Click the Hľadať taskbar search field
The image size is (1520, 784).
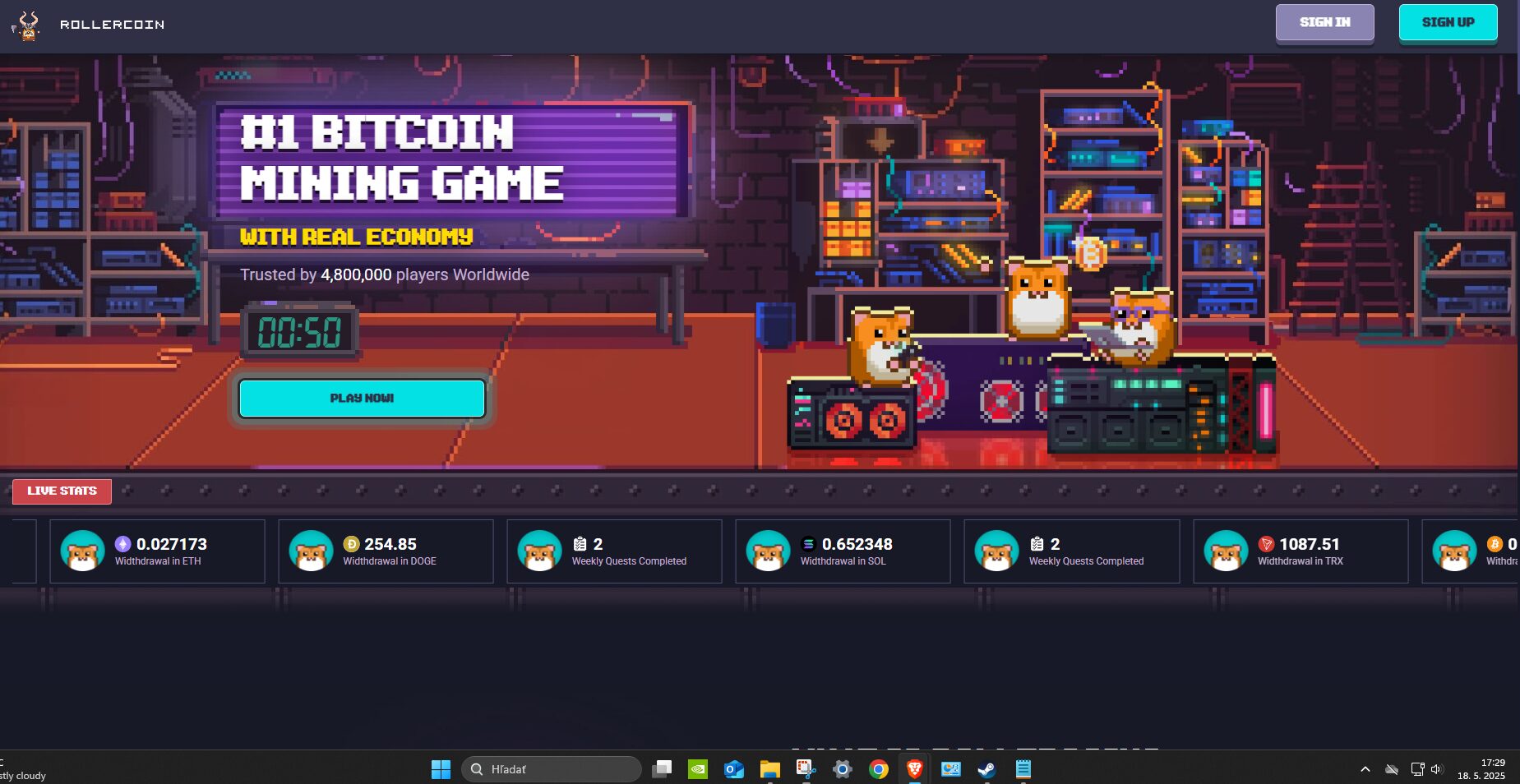pos(552,769)
